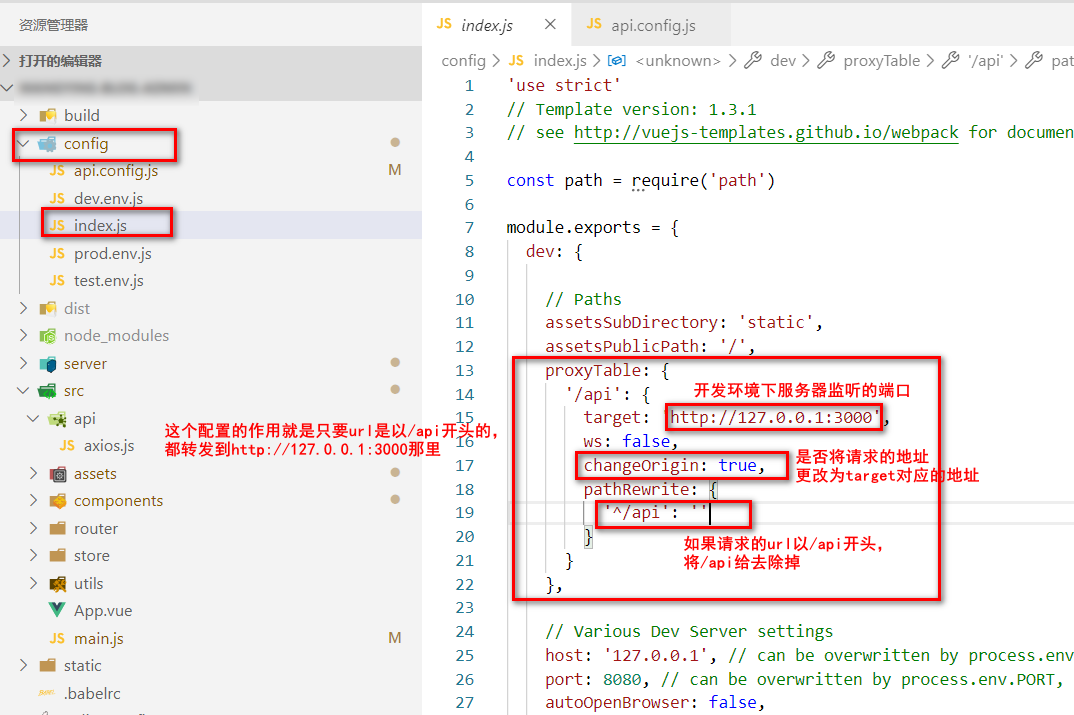Open dev.env.js in the file tree
This screenshot has height=715, width=1074.
(x=108, y=199)
